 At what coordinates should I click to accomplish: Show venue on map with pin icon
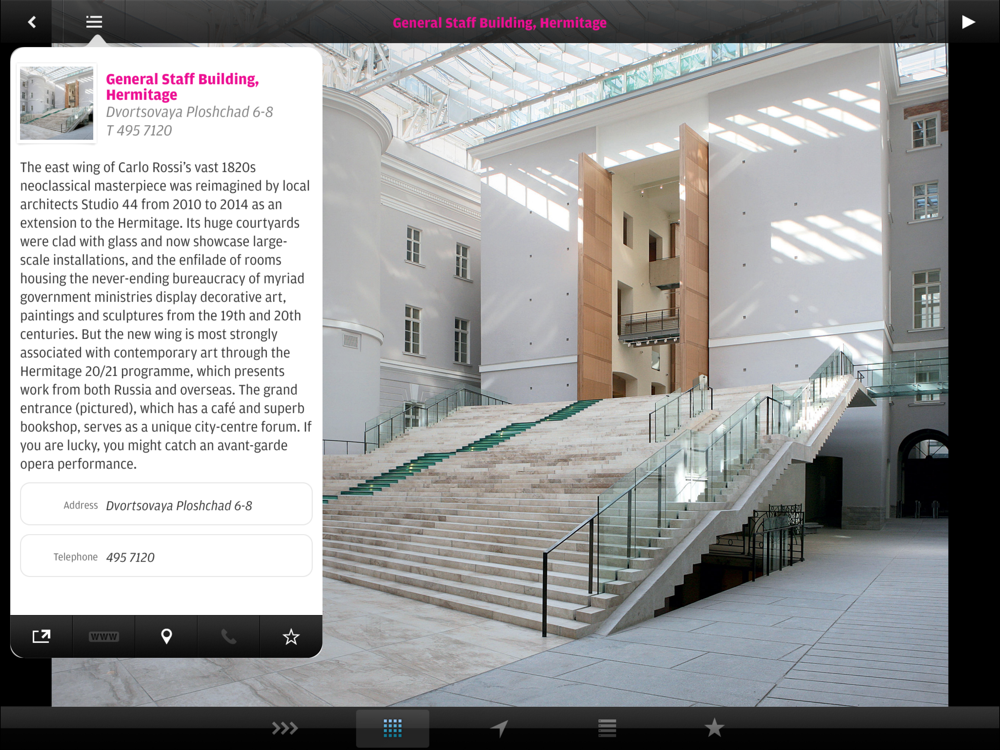pyautogui.click(x=166, y=636)
